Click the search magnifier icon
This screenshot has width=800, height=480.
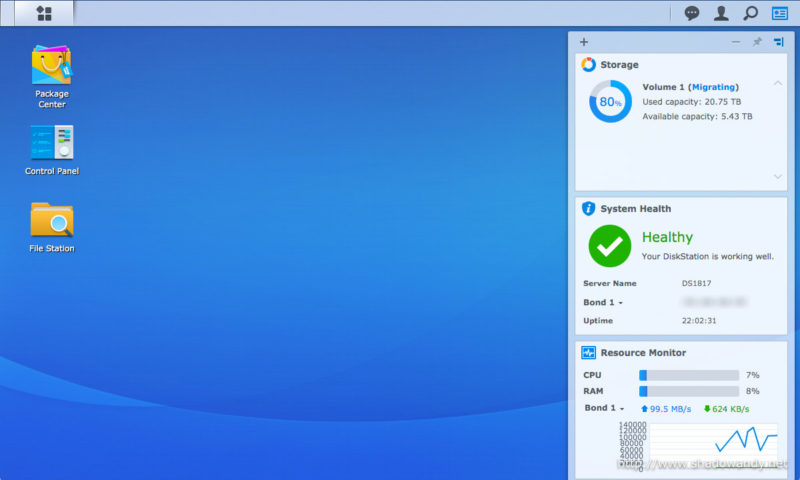coord(750,13)
